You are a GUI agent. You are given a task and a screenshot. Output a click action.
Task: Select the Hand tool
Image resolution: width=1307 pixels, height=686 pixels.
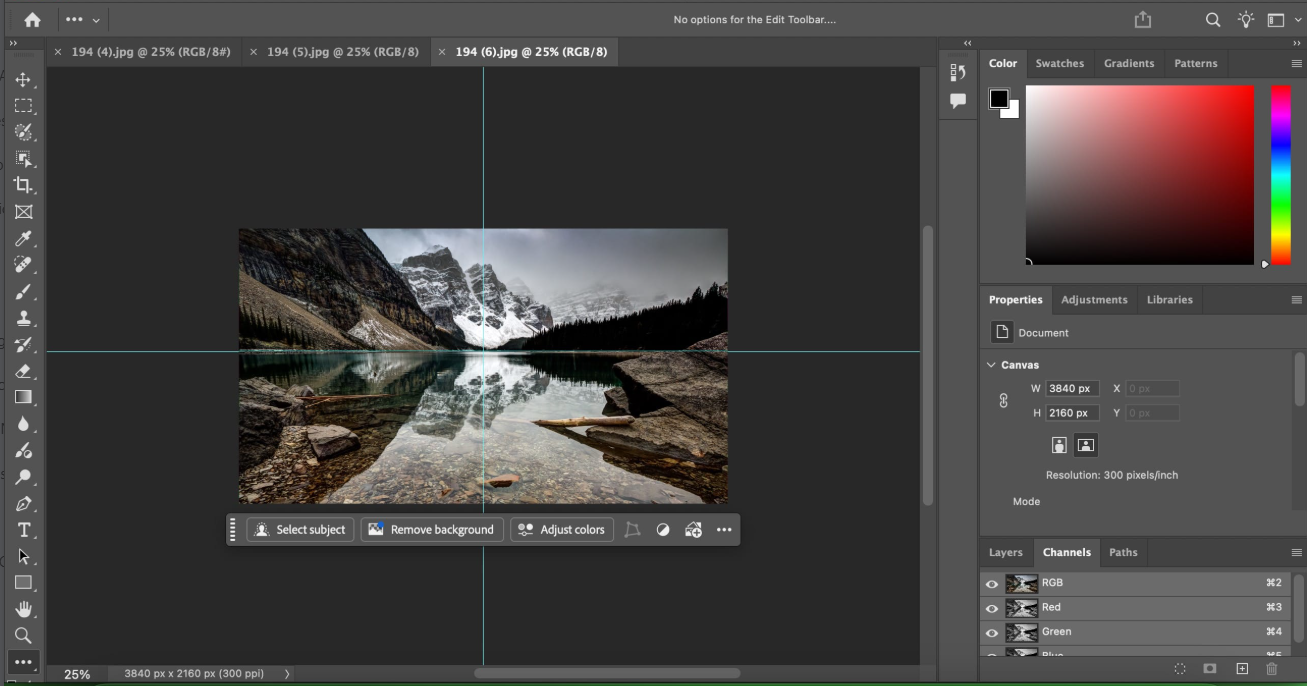pyautogui.click(x=23, y=609)
